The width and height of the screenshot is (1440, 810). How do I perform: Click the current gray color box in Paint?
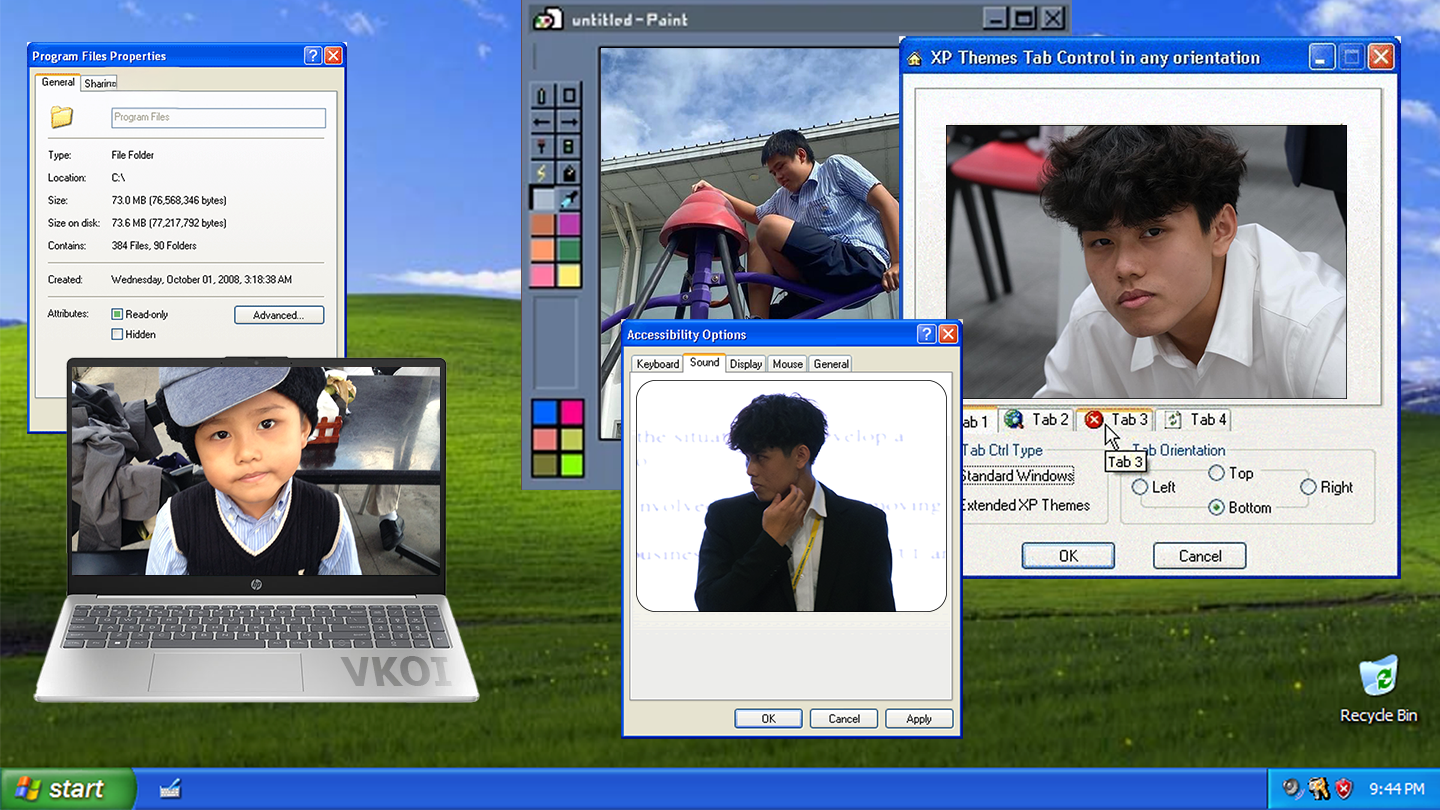pos(542,199)
